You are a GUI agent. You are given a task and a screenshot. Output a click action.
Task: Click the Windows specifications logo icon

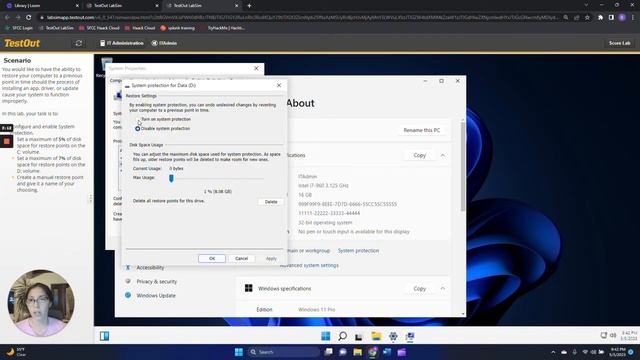click(x=248, y=288)
